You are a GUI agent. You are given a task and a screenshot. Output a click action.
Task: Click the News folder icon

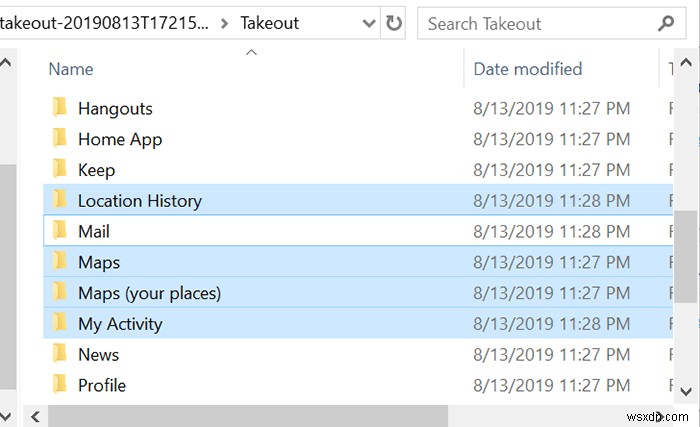[60, 354]
